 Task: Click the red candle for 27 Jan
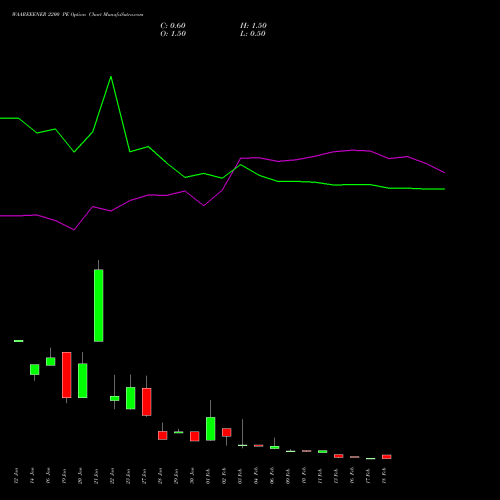[147, 402]
